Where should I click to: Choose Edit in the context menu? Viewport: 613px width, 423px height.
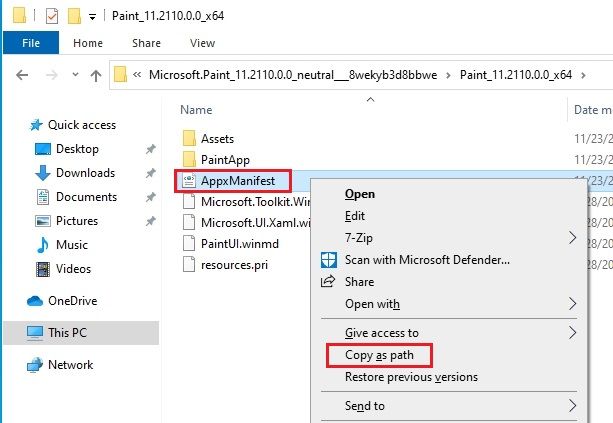click(449, 216)
